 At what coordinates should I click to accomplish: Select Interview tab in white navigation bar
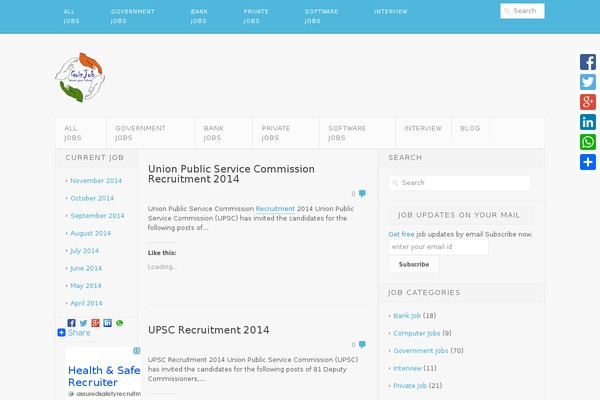[x=423, y=129]
